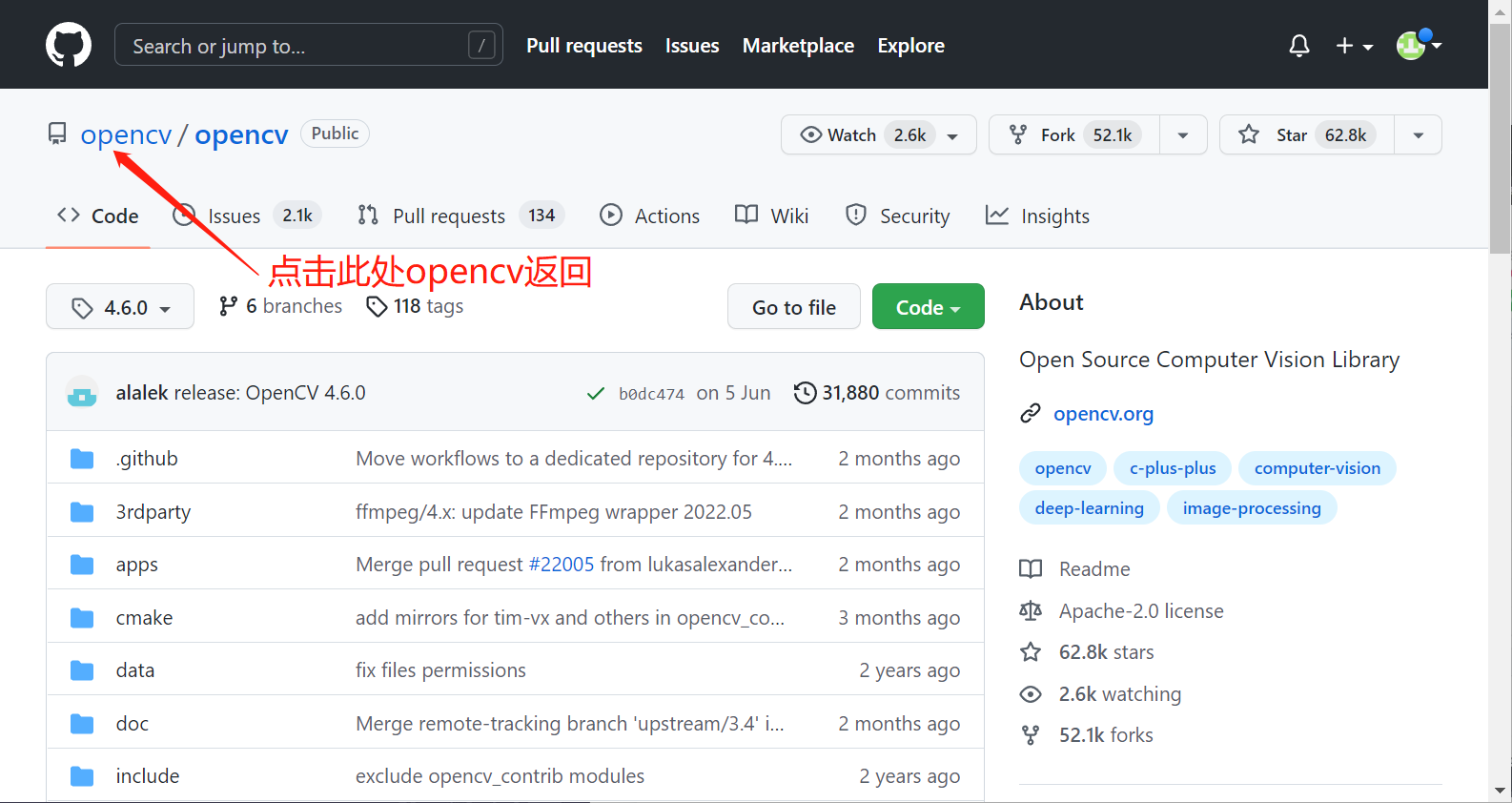1512x803 pixels.
Task: Open the Watch notifications dropdown
Action: click(x=878, y=134)
